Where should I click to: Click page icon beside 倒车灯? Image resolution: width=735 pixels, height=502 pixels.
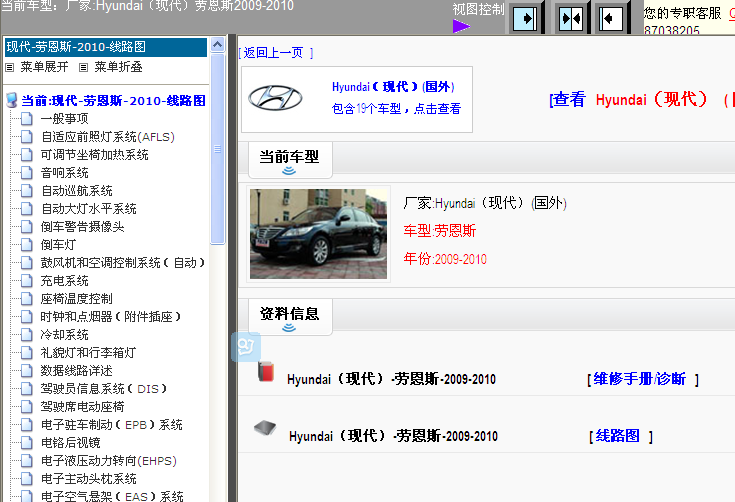27,245
